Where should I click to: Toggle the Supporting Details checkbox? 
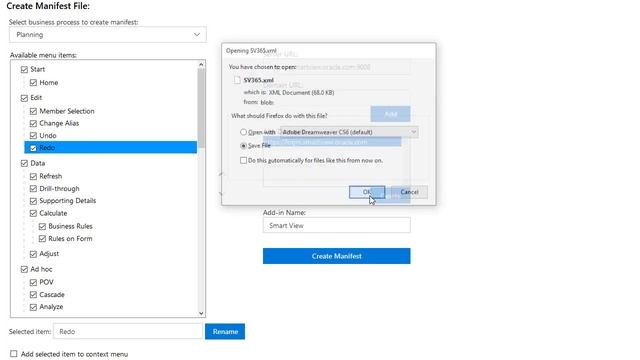click(x=33, y=201)
